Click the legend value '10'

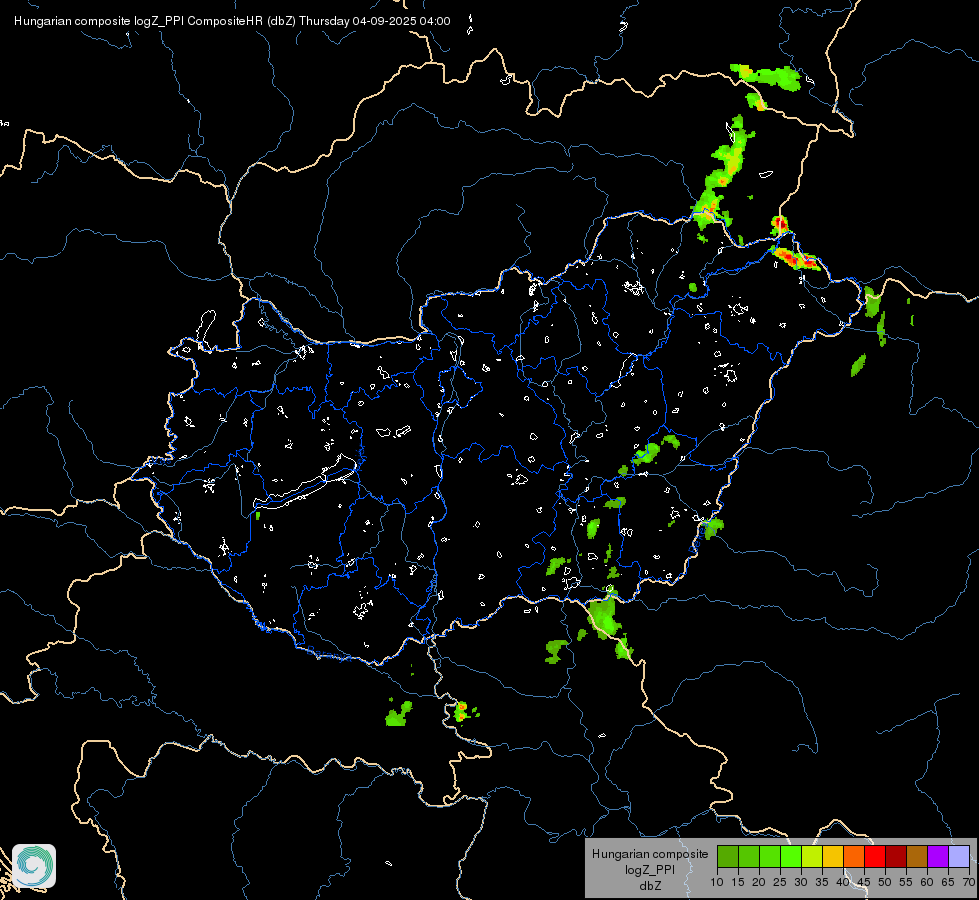(x=717, y=882)
